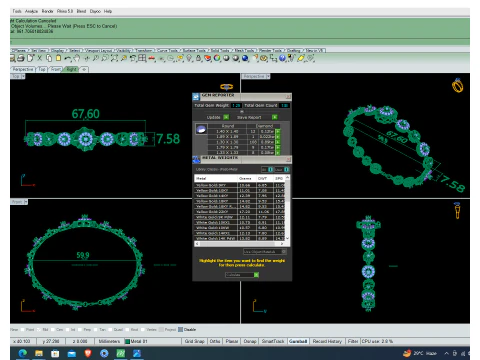Image resolution: width=480 pixels, height=360 pixels.
Task: Click the metal table vertical scrollbar
Action: point(287,208)
